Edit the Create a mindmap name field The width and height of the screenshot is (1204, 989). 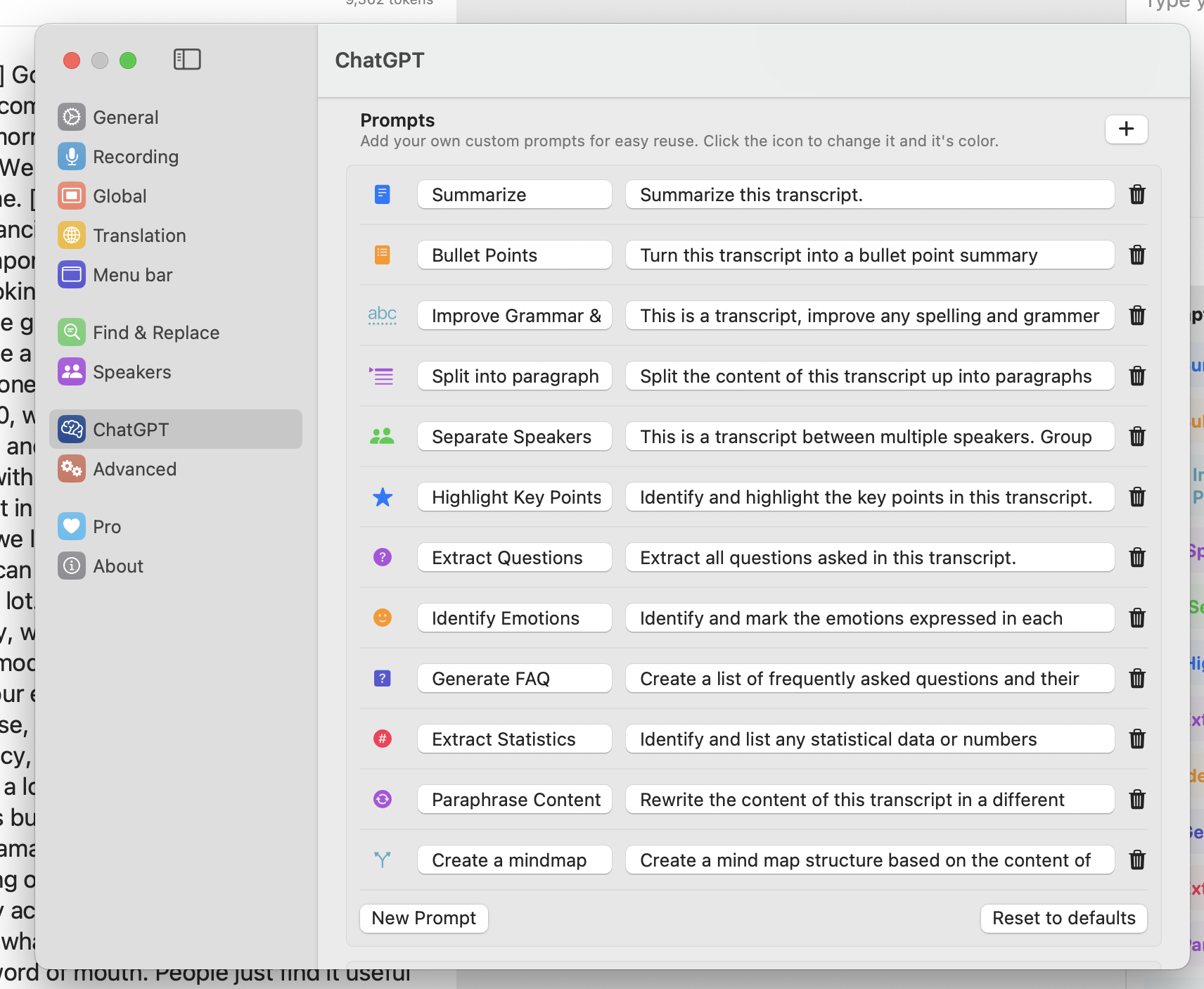click(515, 860)
